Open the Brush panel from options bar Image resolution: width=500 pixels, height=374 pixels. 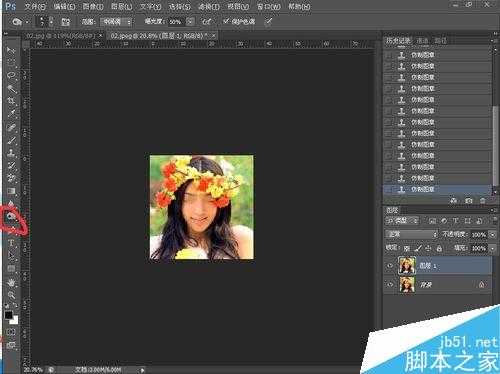point(66,22)
